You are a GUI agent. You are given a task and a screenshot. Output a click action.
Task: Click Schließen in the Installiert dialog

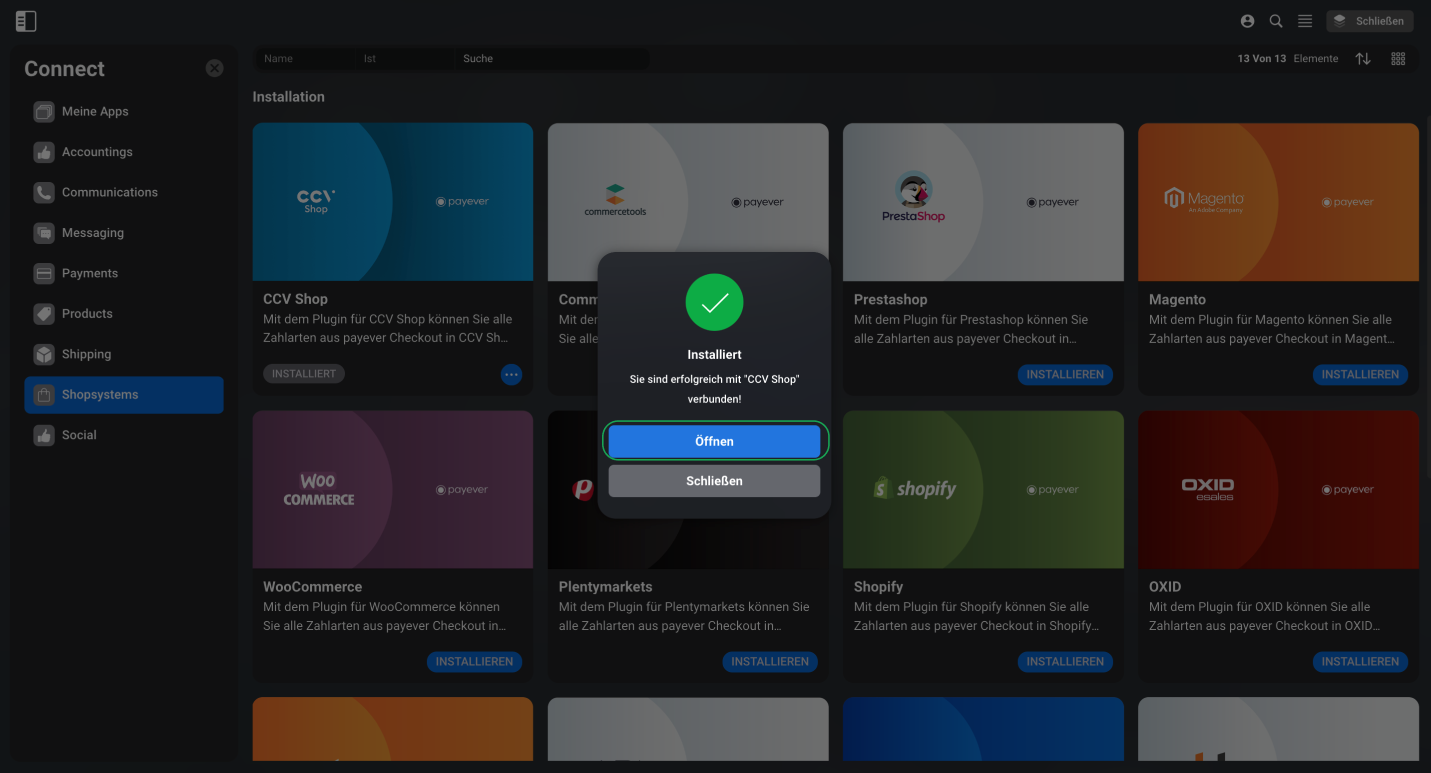(714, 481)
